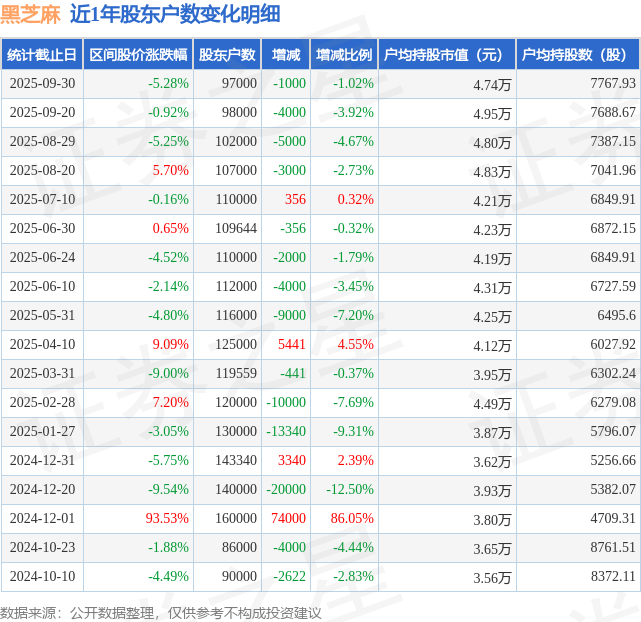The height and width of the screenshot is (622, 641).
Task: Select the 86.05% change ratio cell
Action: (x=352, y=519)
